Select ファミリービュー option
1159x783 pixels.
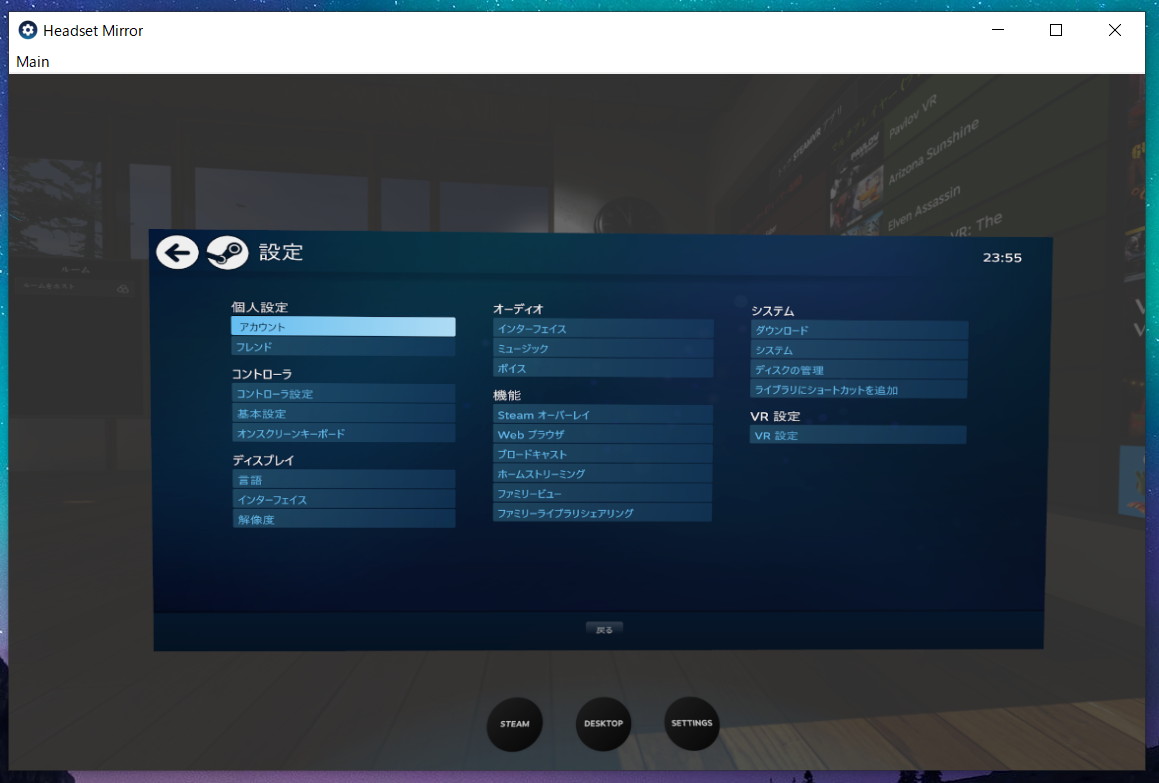(x=602, y=493)
